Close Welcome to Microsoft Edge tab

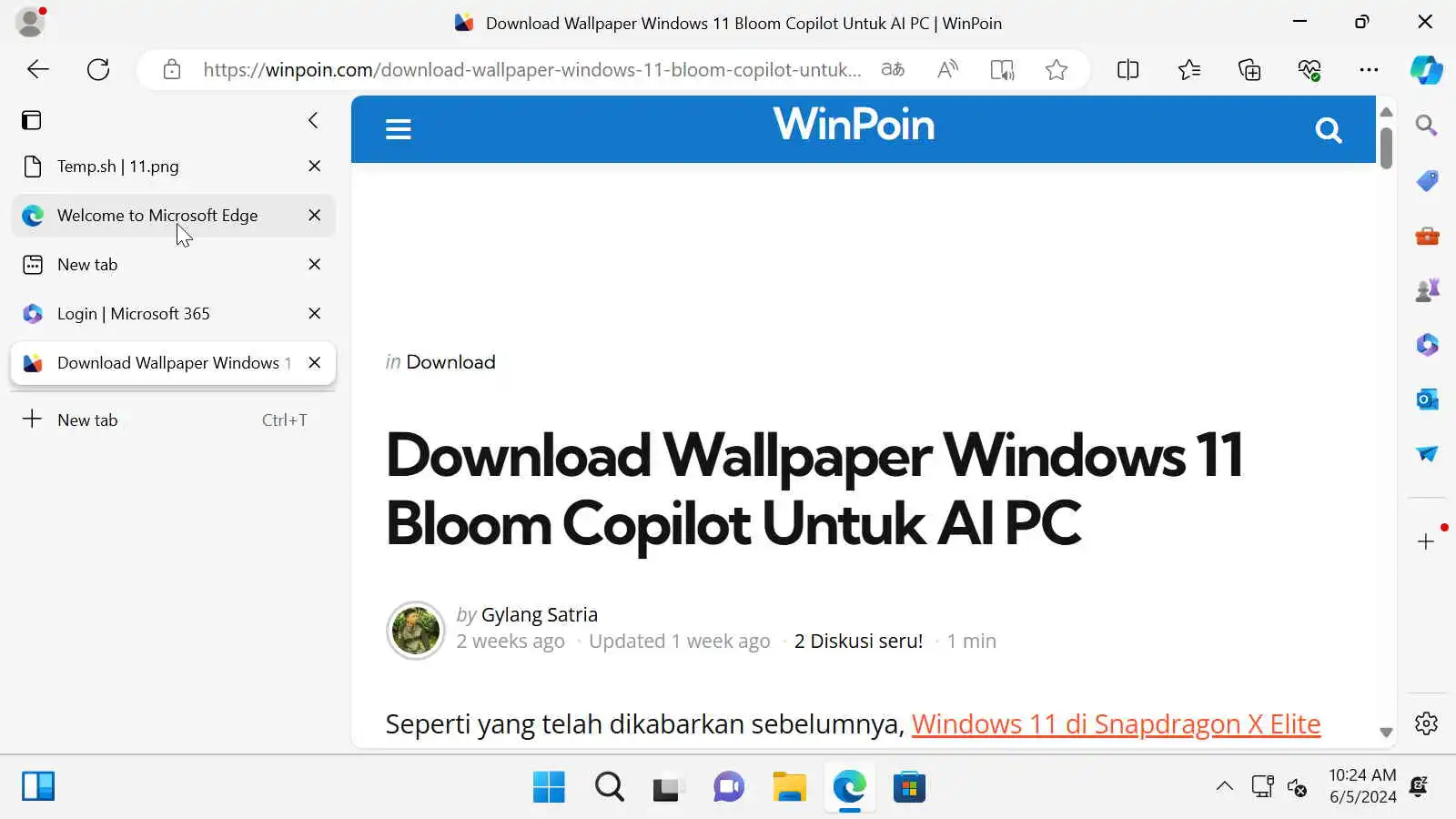(315, 216)
